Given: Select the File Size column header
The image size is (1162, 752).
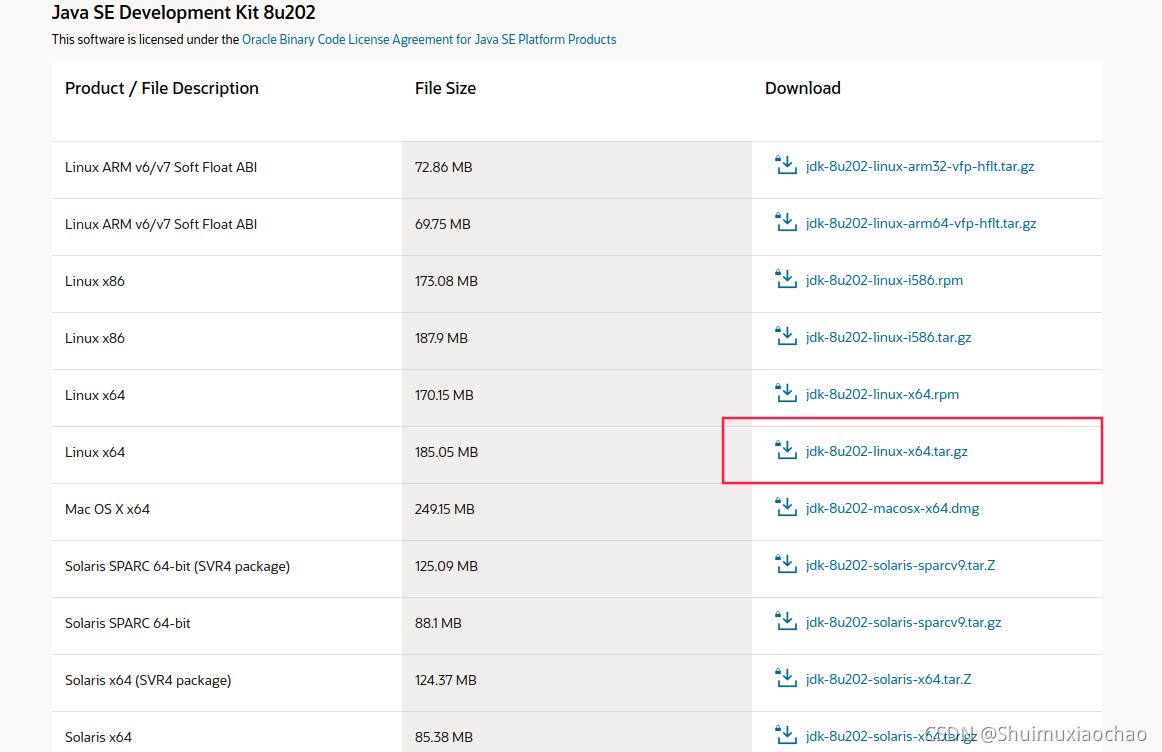Looking at the screenshot, I should coord(445,88).
